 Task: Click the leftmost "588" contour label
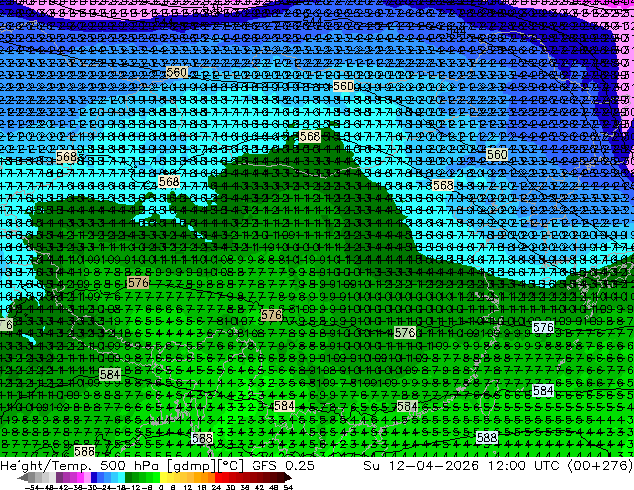pyautogui.click(x=85, y=451)
